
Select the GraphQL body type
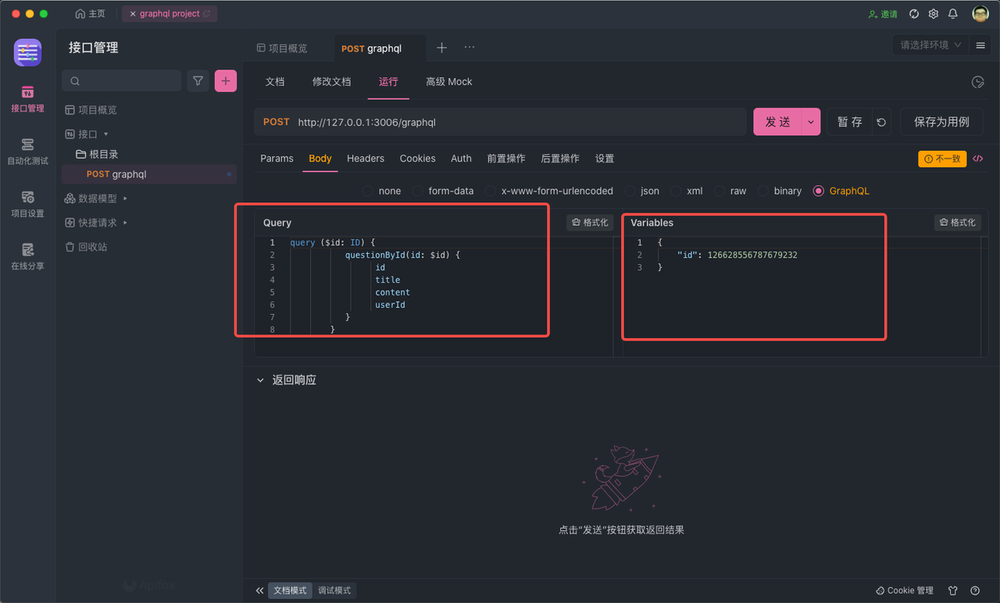(841, 190)
